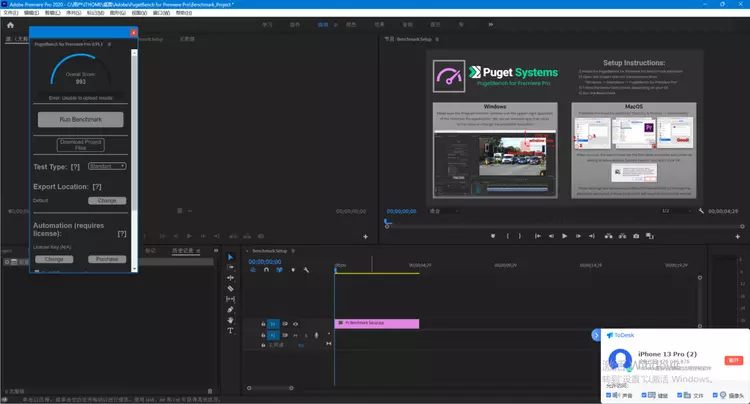Toggle Snap magnet in timeline
750x404 pixels.
coord(266,270)
